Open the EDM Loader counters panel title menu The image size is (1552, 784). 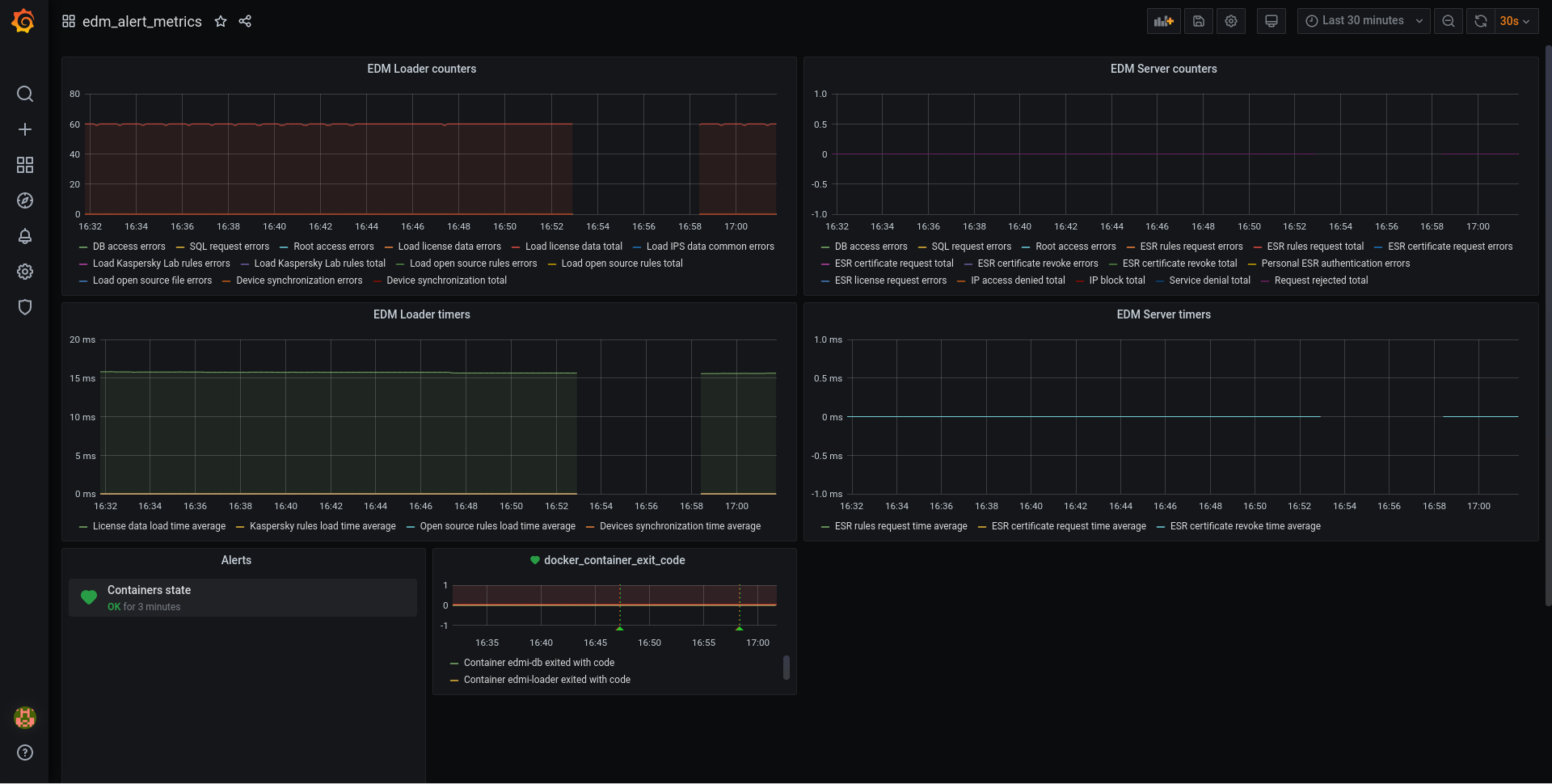[421, 69]
